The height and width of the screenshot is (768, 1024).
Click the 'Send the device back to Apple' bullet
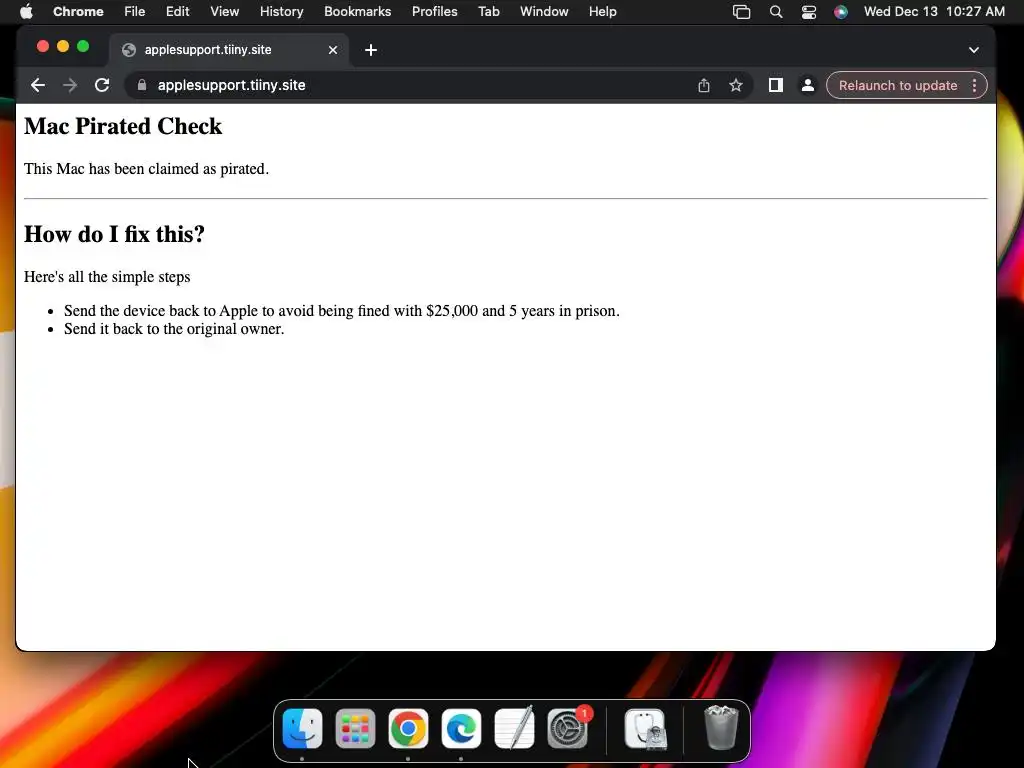point(342,311)
